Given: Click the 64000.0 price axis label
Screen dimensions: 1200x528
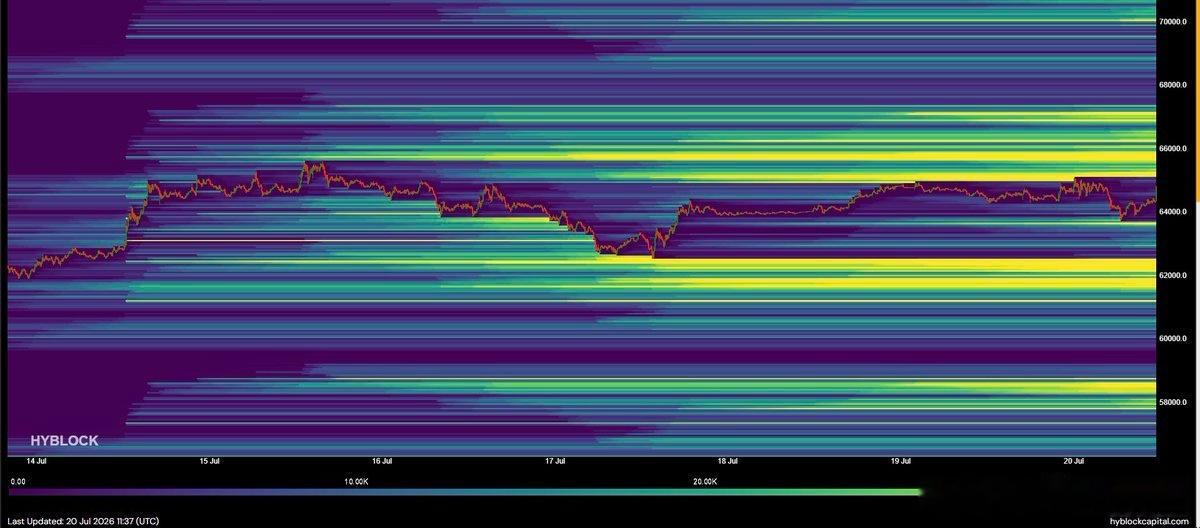Looking at the screenshot, I should coord(1174,212).
